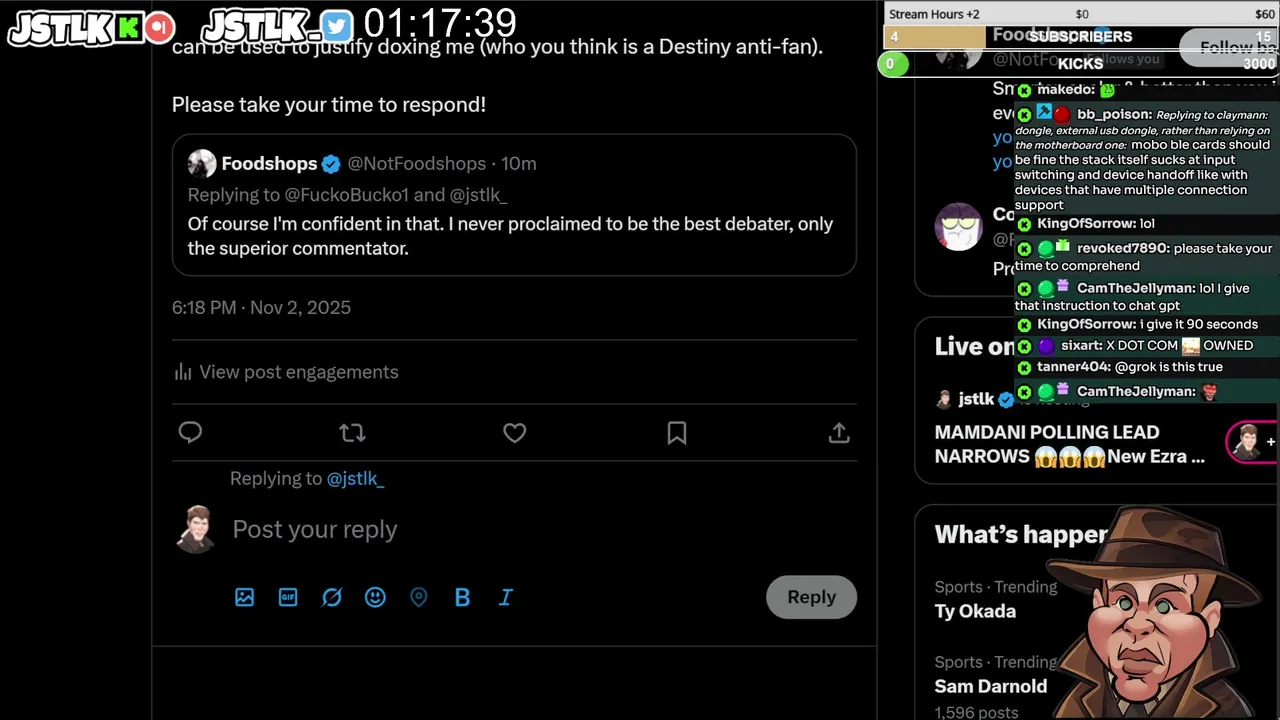This screenshot has width=1280, height=720.
Task: Click Foodshops avatar in quoted post
Action: click(x=202, y=164)
